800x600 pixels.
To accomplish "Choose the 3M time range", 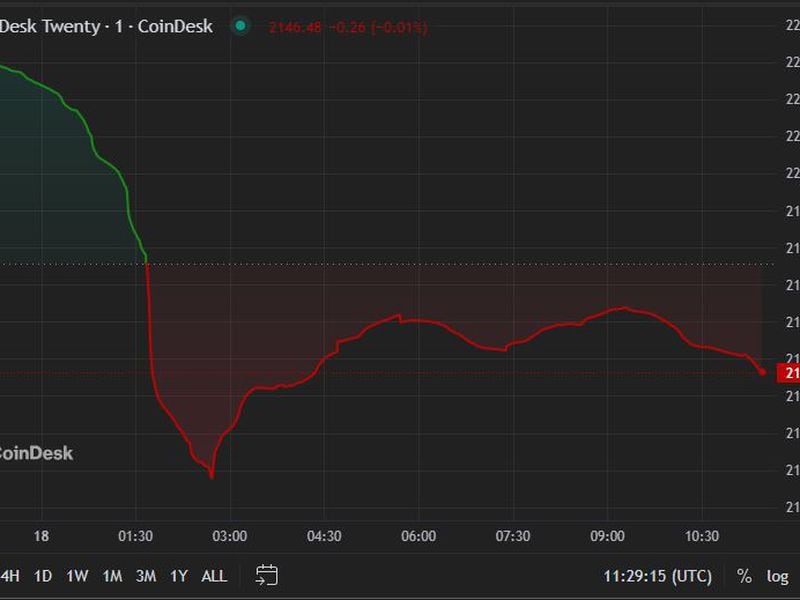I will click(x=145, y=576).
